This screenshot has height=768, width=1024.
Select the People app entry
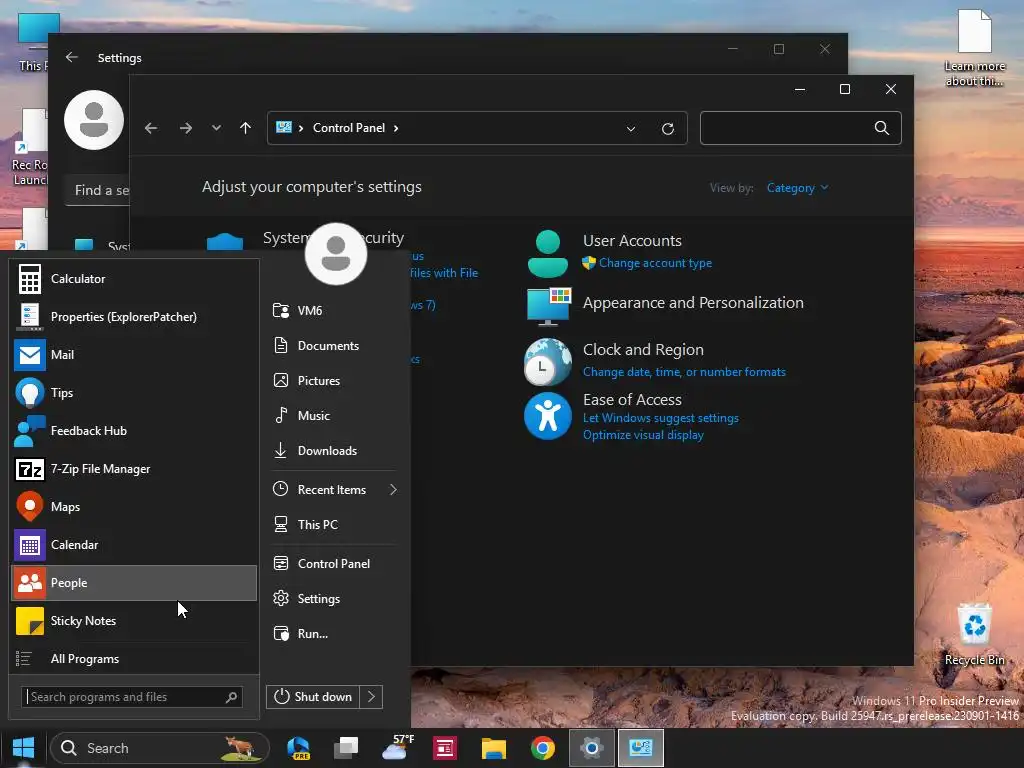coord(134,583)
